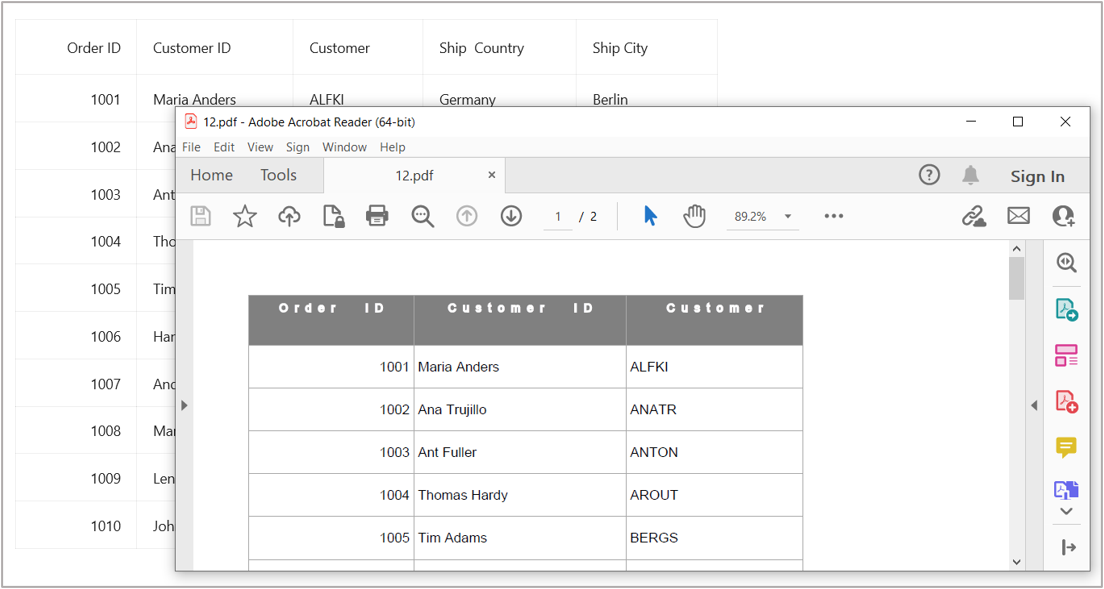This screenshot has width=1104, height=589.
Task: Send the file by email envelope icon
Action: point(1018,216)
